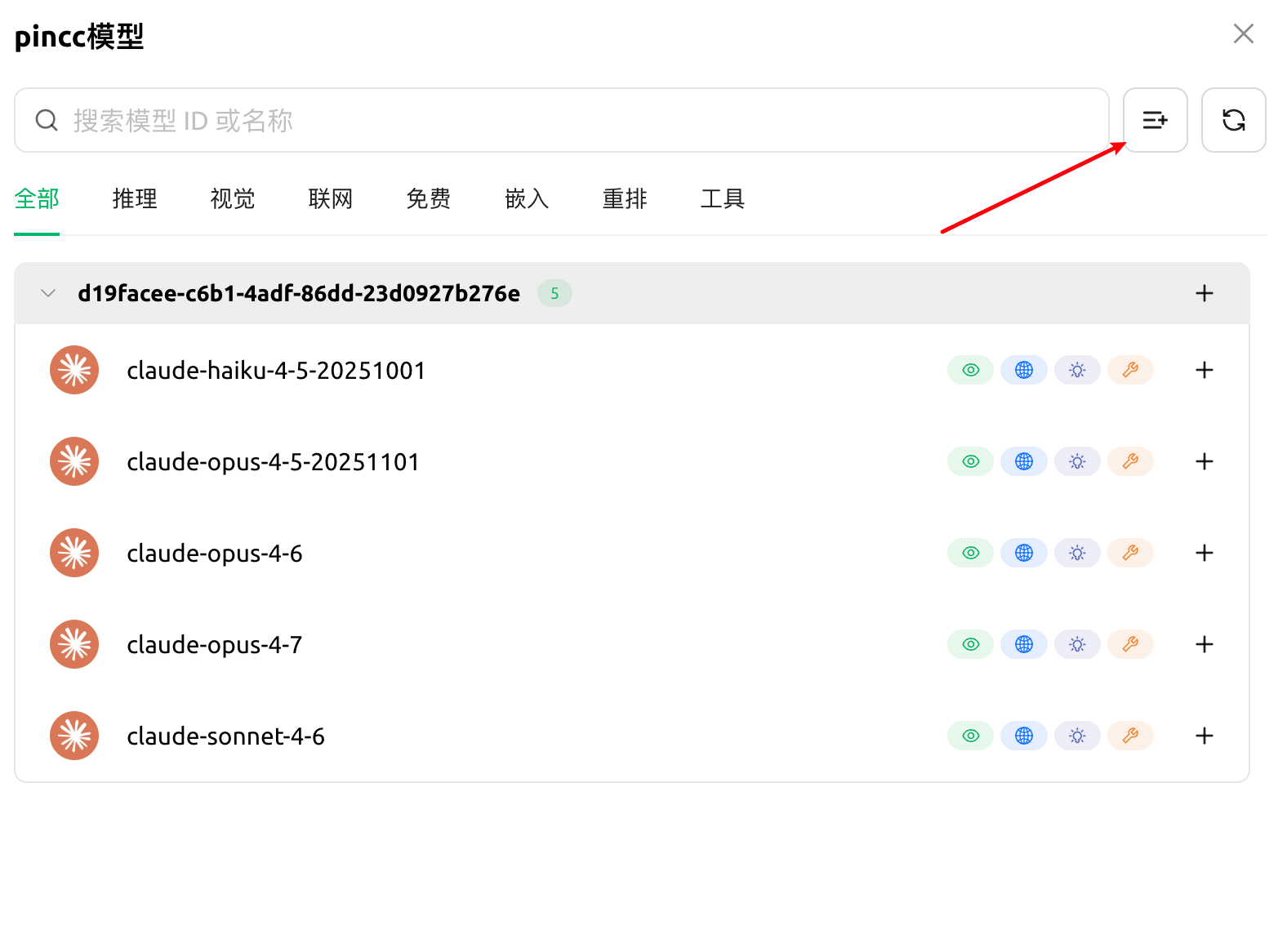The height and width of the screenshot is (952, 1287).
Task: Click the tools wrench tag for claude-opus-4-6
Action: (1130, 553)
